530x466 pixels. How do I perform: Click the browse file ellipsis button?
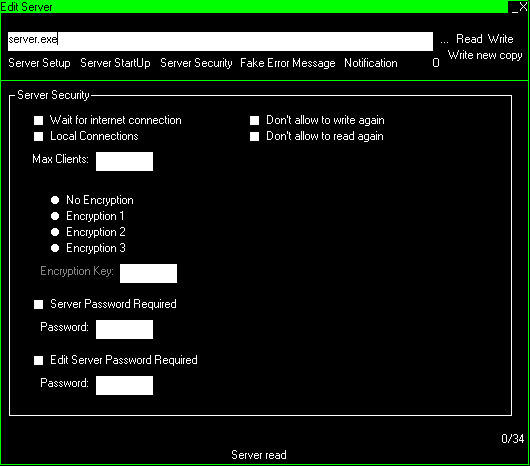[444, 41]
